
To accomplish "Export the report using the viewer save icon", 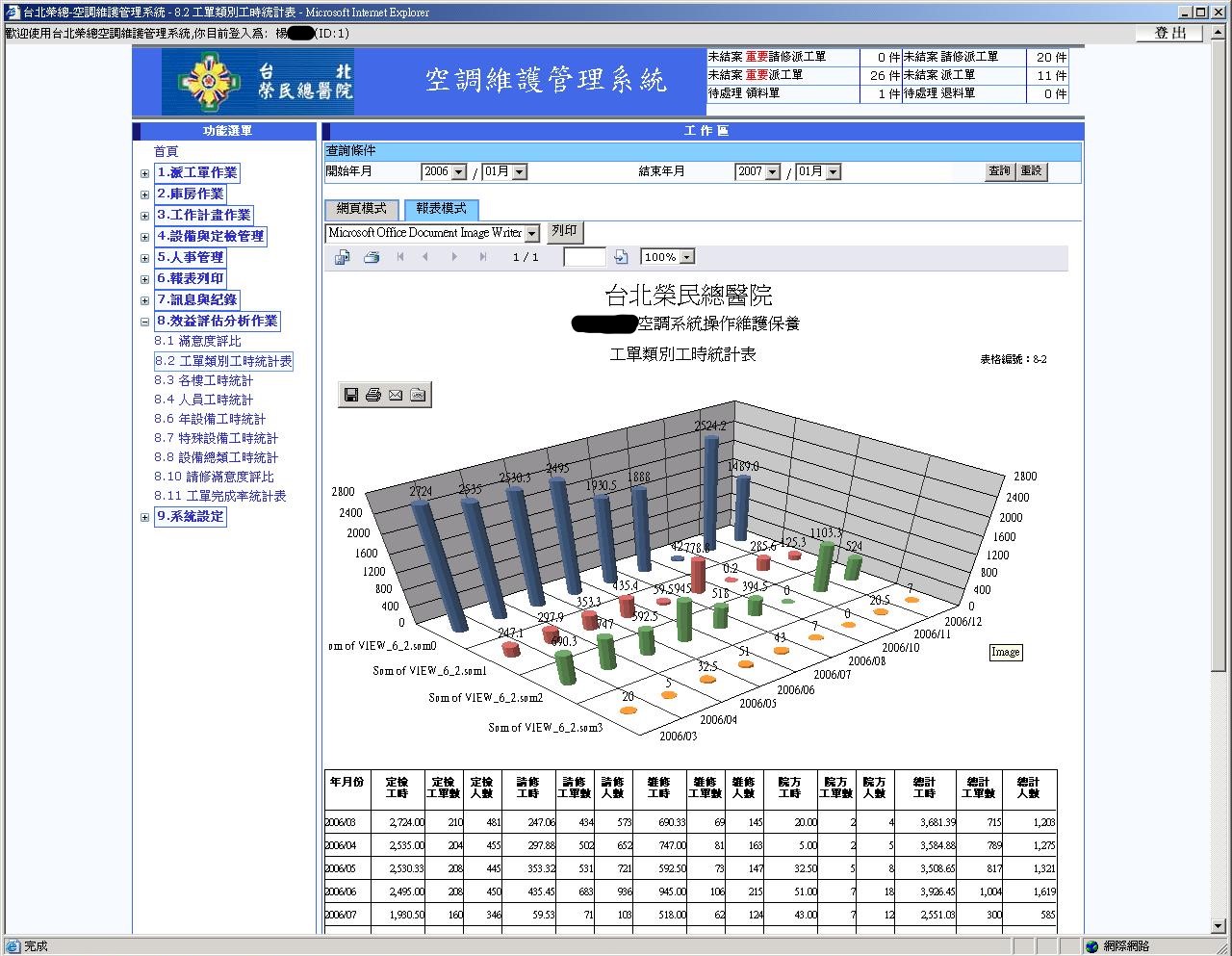I will (341, 256).
